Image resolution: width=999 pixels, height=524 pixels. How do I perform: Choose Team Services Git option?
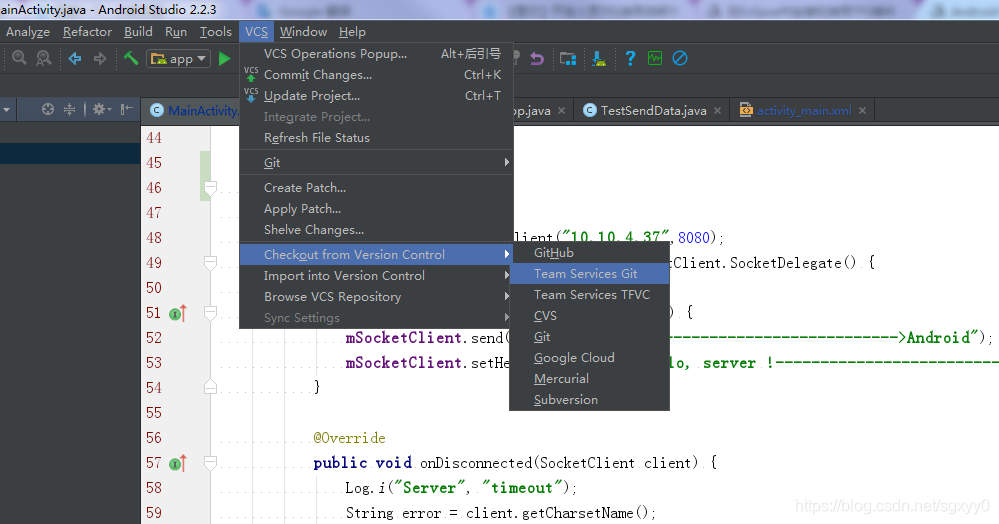[x=589, y=273]
